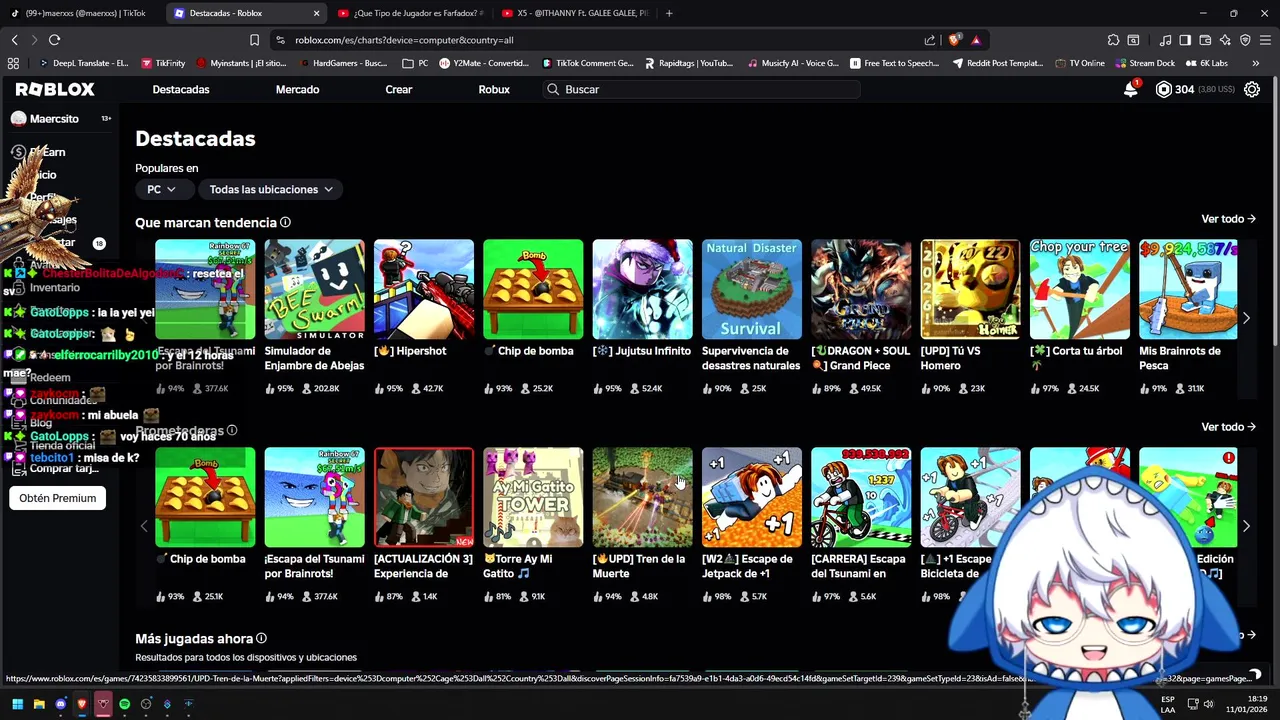Open the Destacadas nav item
The image size is (1280, 720).
coord(181,89)
